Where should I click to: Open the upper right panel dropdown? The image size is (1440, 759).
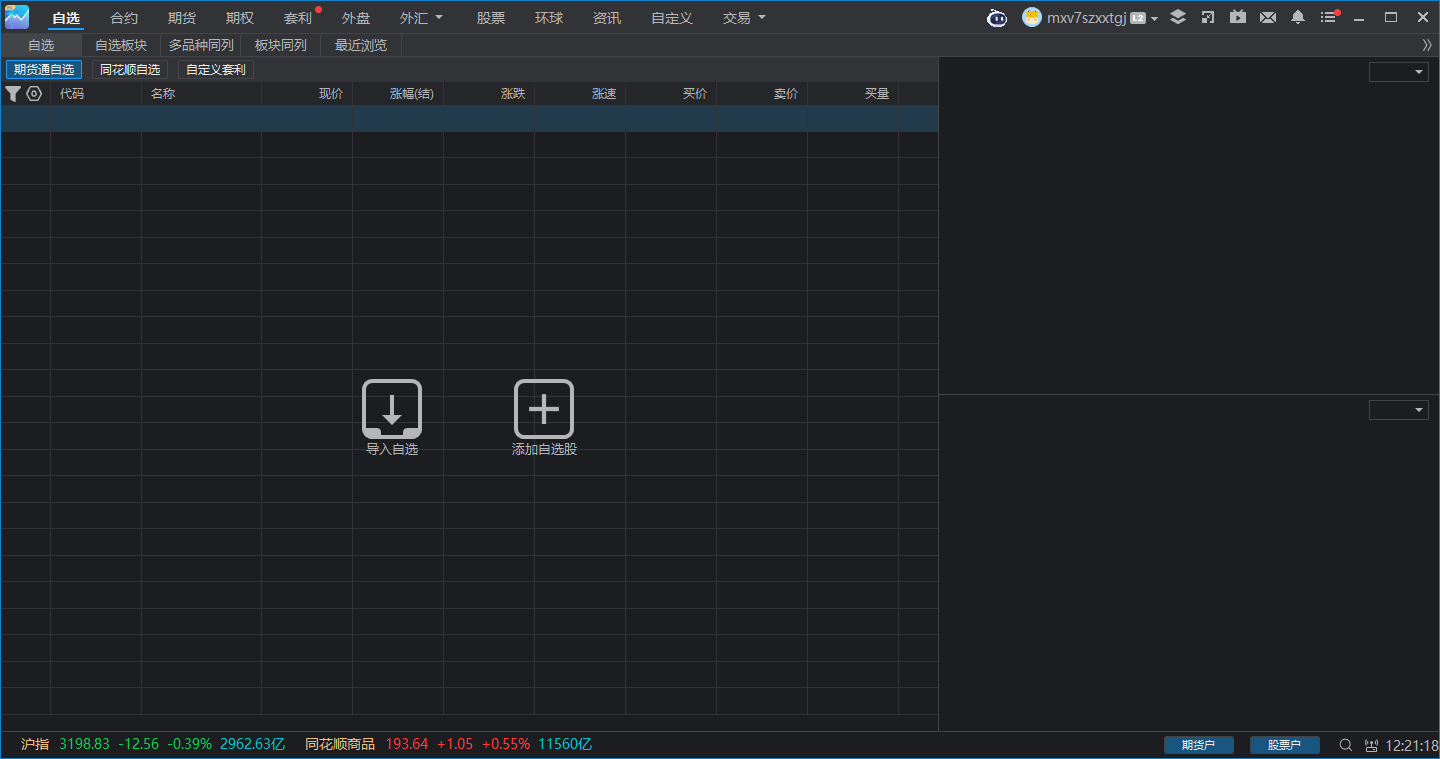click(1399, 72)
